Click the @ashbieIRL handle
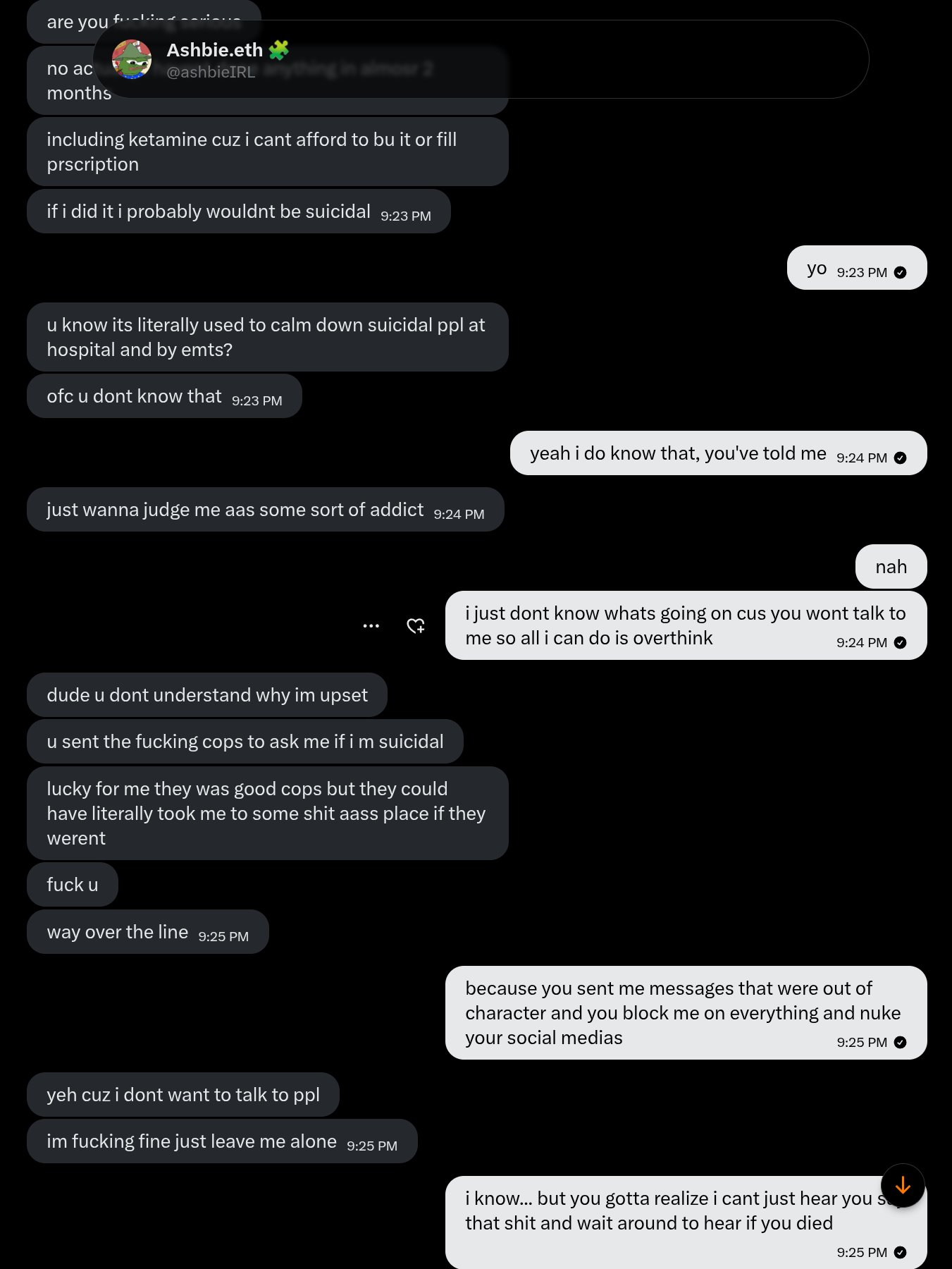The image size is (952, 1269). tap(211, 72)
